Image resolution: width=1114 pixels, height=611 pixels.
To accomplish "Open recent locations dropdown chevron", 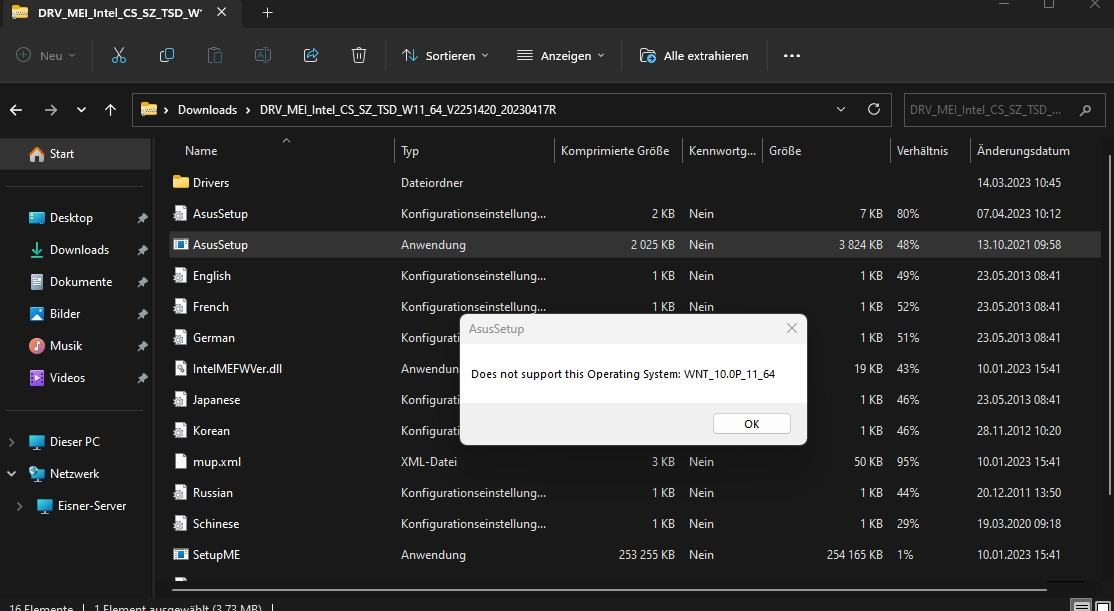I will click(x=81, y=110).
